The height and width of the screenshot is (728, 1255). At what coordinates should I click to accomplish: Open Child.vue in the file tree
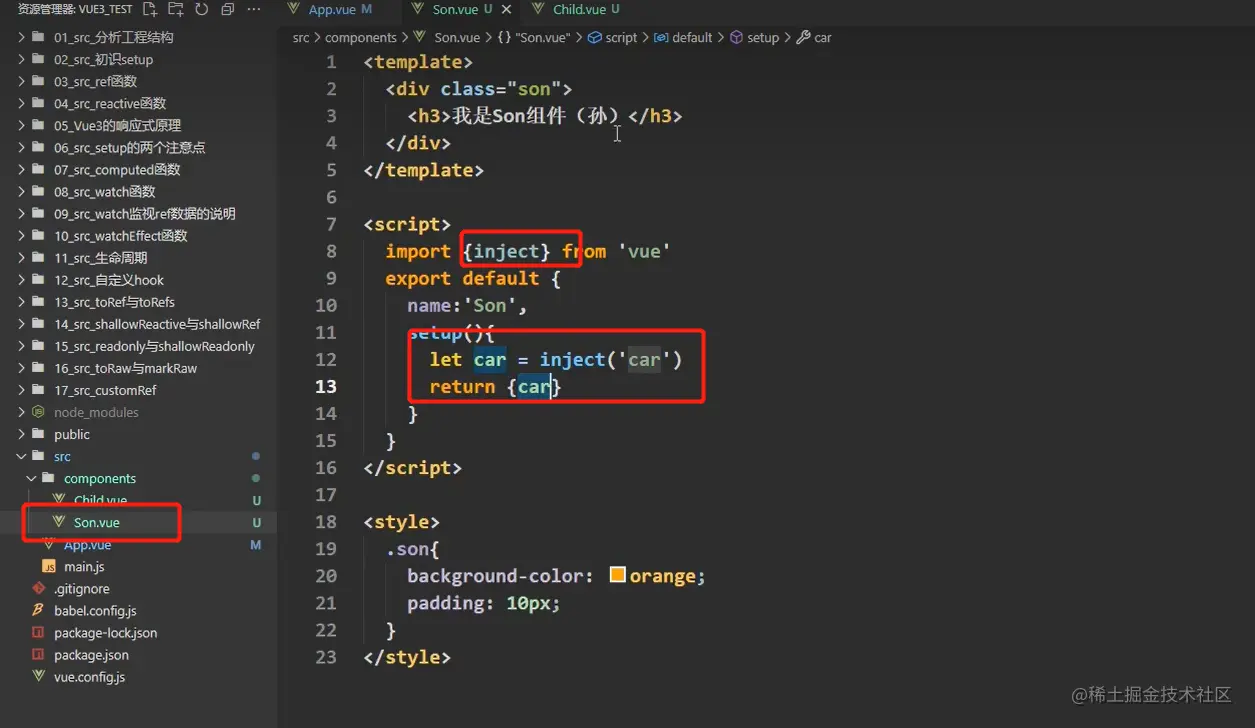[100, 500]
